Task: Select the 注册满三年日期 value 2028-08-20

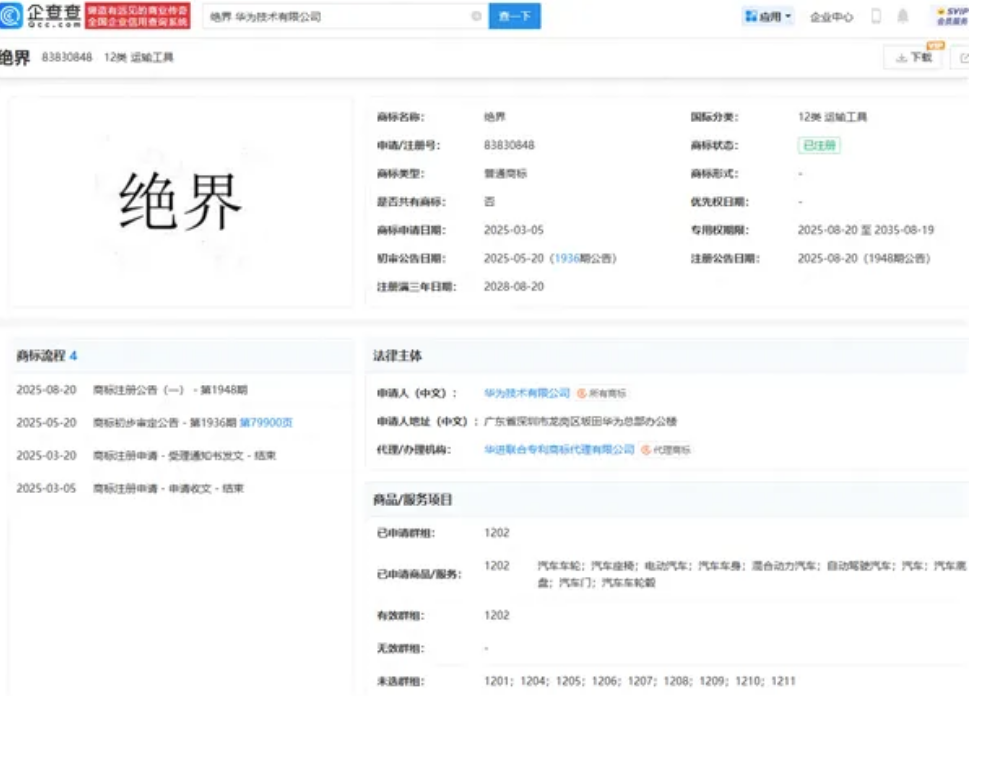Action: click(x=514, y=287)
